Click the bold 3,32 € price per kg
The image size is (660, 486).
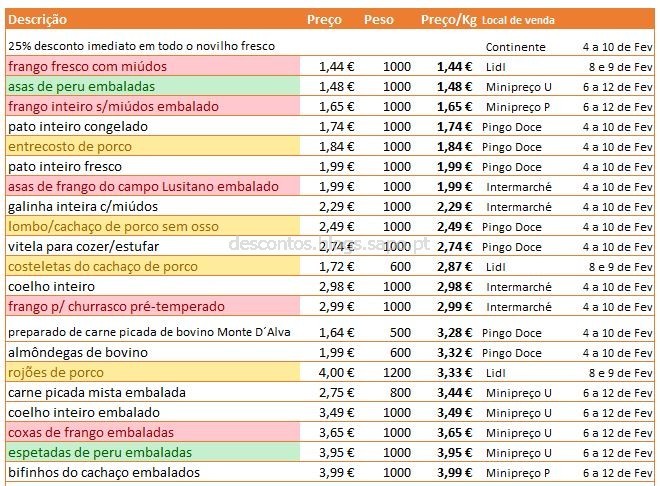(x=454, y=353)
